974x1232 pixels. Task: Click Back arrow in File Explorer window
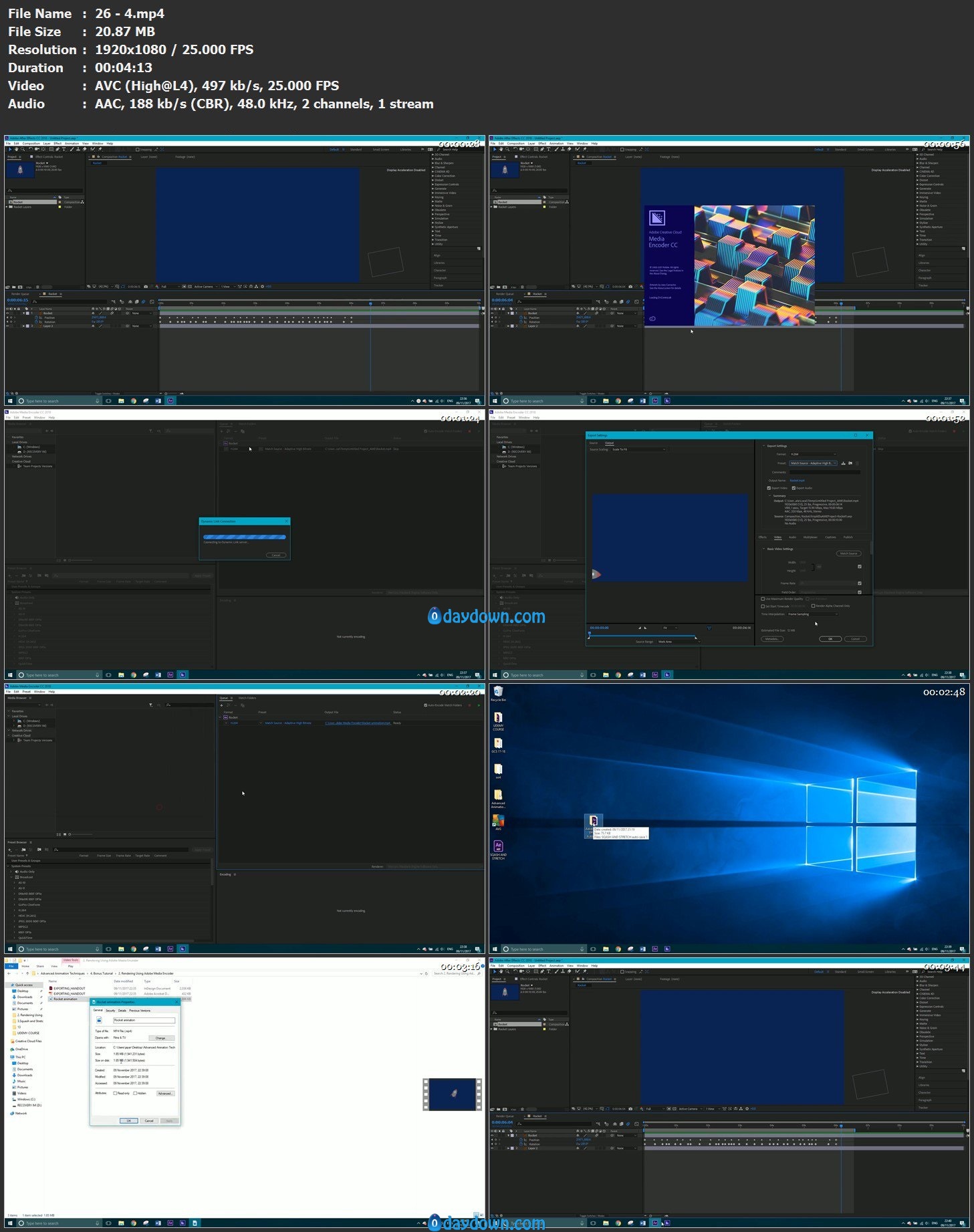(8, 973)
